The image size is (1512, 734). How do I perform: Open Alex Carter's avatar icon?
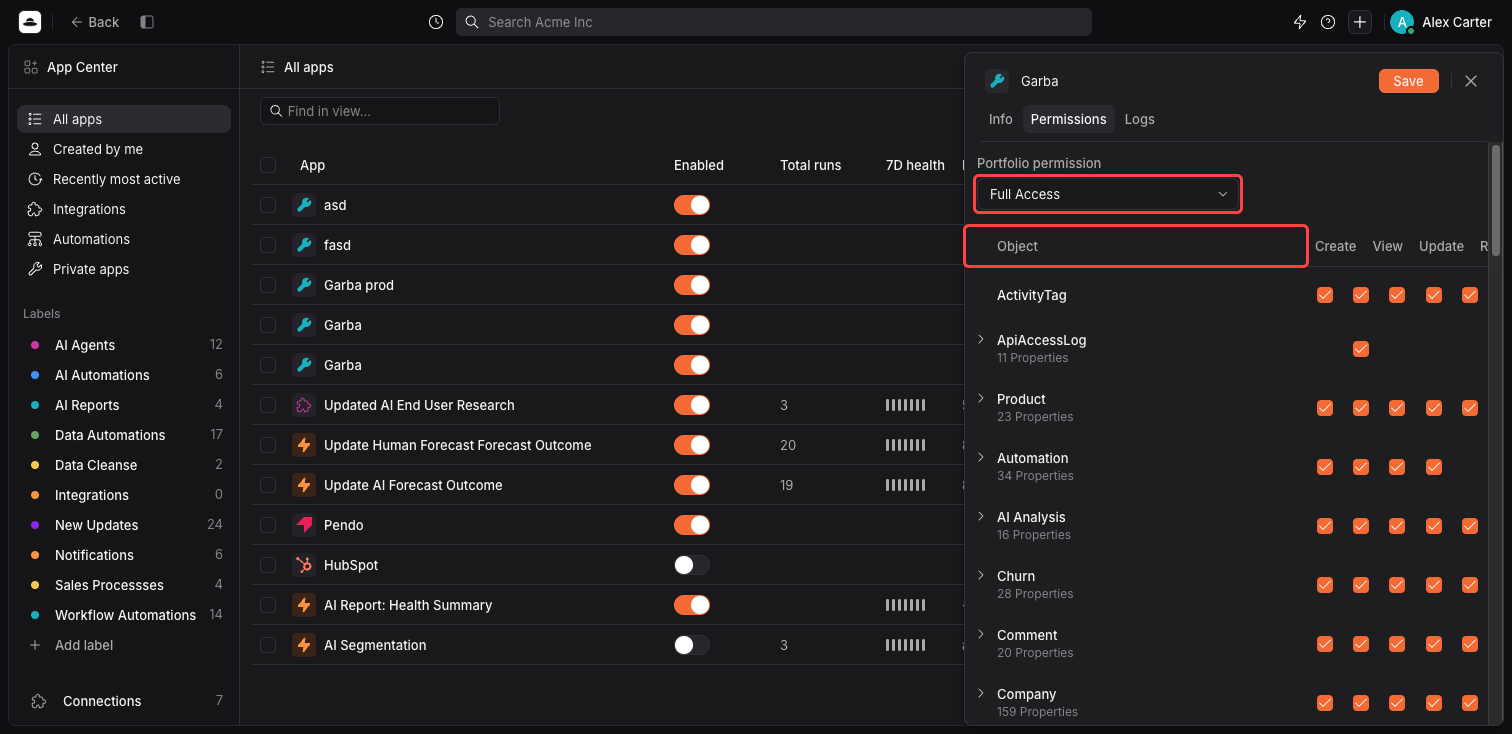tap(1401, 22)
